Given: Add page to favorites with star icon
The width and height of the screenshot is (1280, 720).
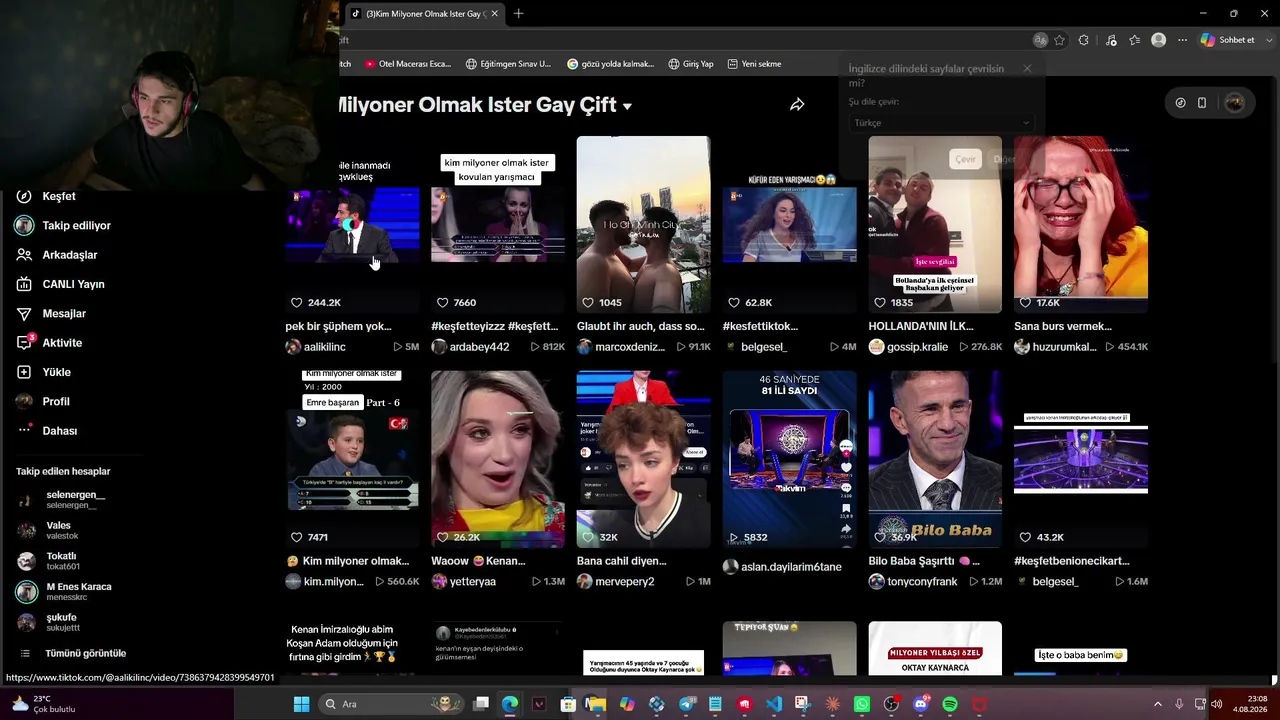Looking at the screenshot, I should pyautogui.click(x=1059, y=40).
